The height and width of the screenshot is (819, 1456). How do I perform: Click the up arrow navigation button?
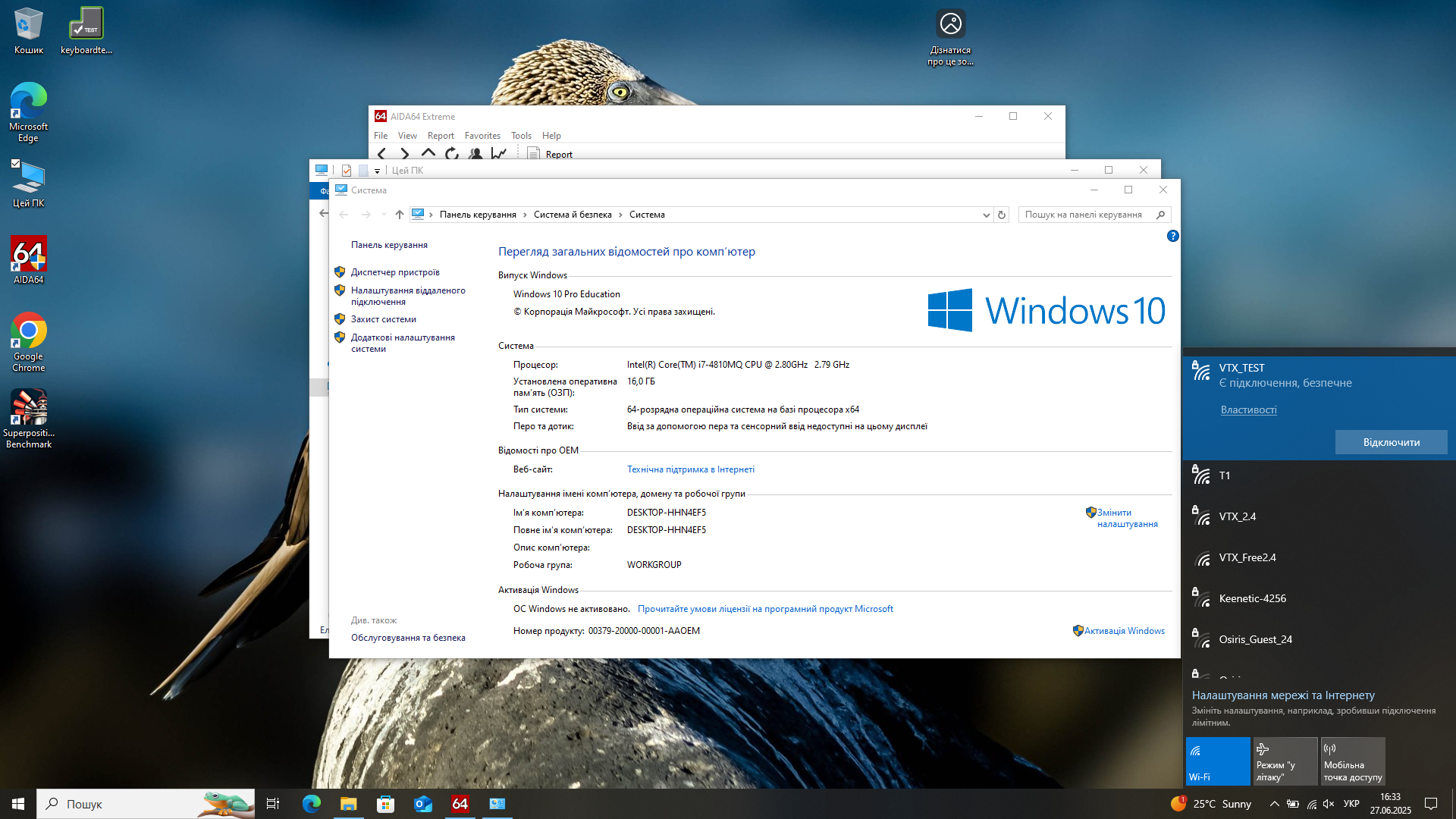pos(400,215)
